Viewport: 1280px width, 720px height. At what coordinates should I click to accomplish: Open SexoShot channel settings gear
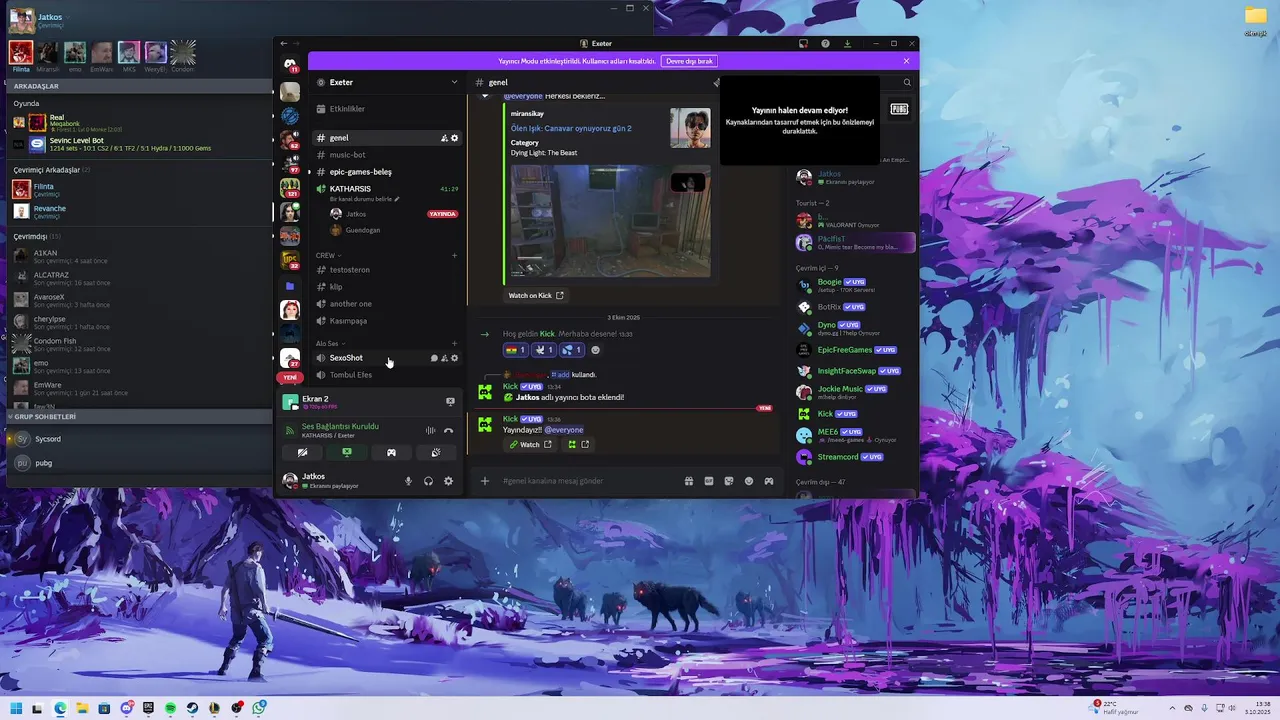(x=455, y=358)
